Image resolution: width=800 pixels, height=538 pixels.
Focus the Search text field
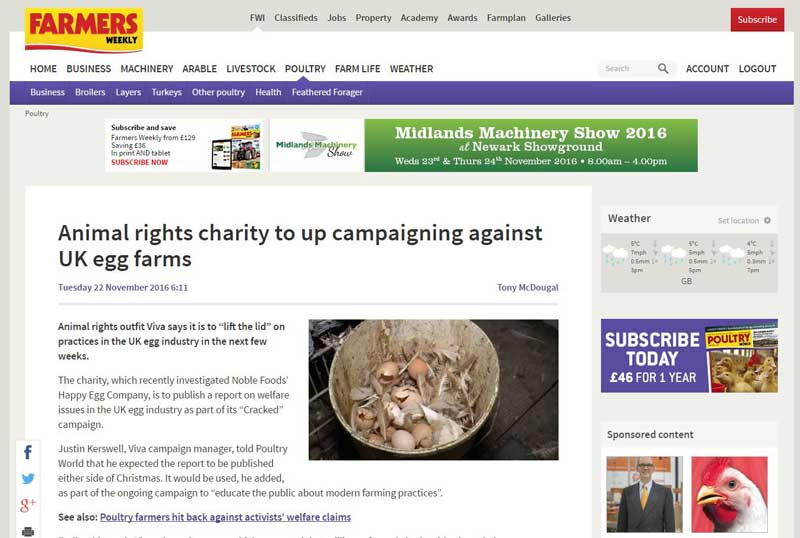(628, 68)
